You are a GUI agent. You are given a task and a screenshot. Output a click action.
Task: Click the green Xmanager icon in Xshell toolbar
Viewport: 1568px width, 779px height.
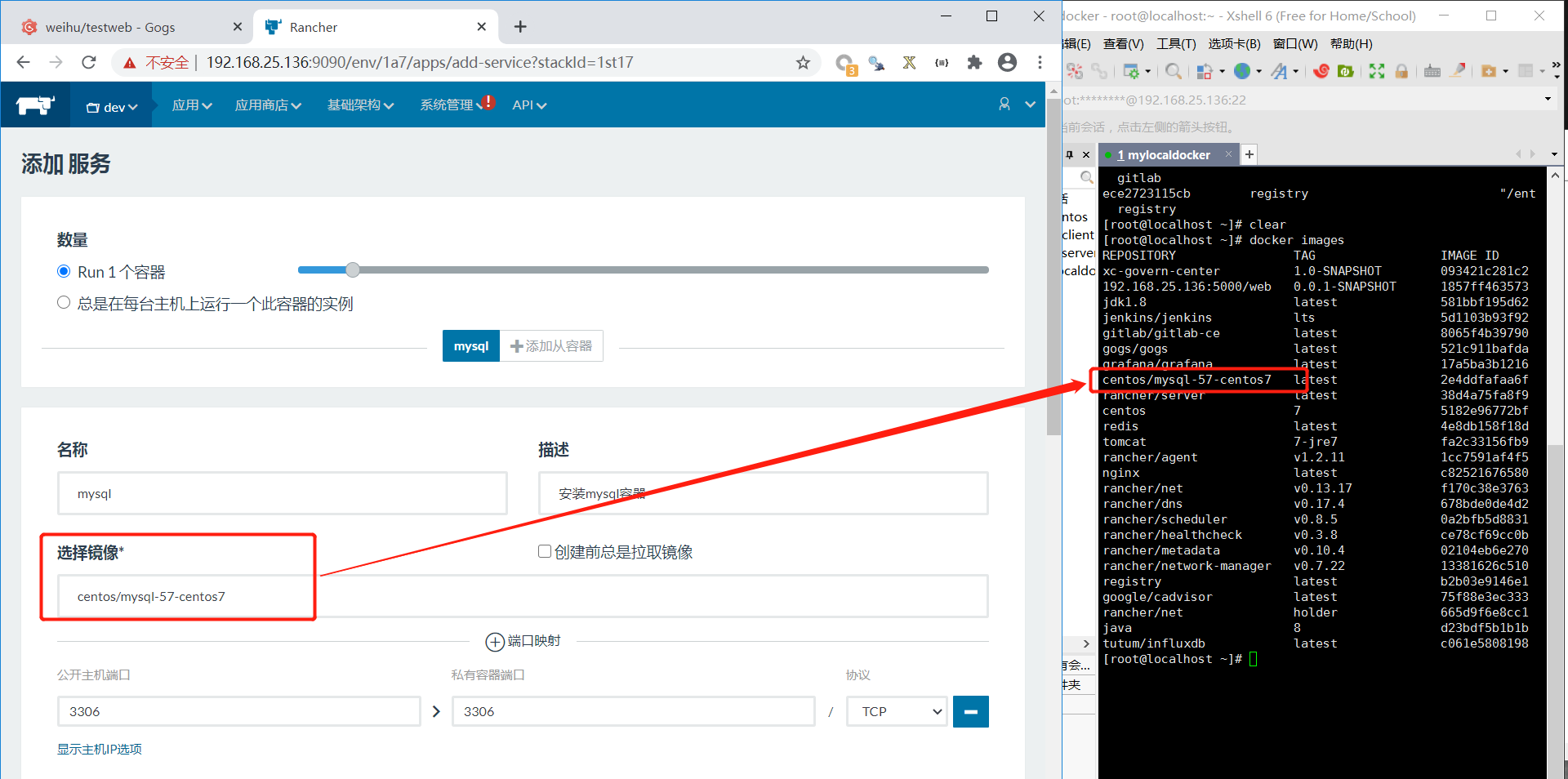click(x=1346, y=71)
